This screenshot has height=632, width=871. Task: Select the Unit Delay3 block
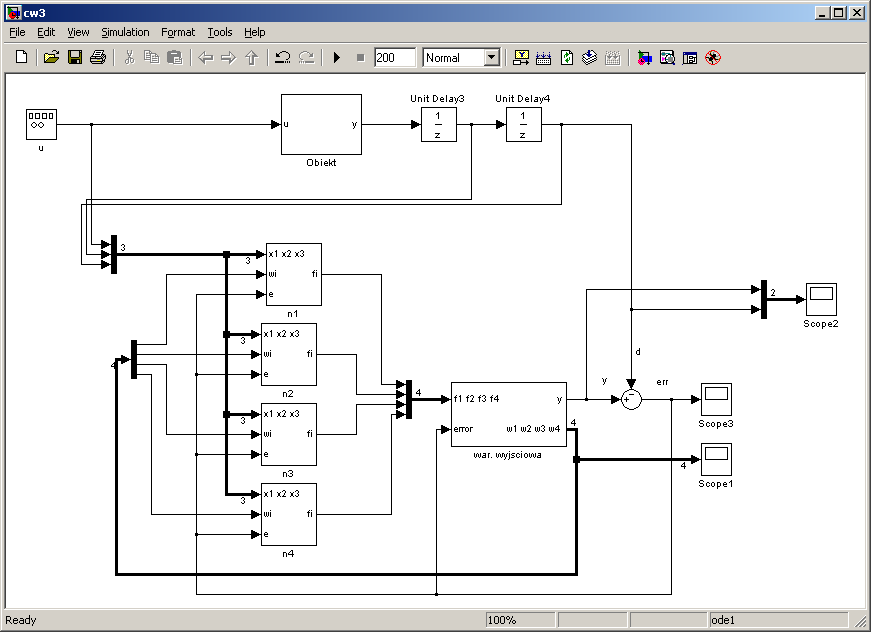[438, 125]
